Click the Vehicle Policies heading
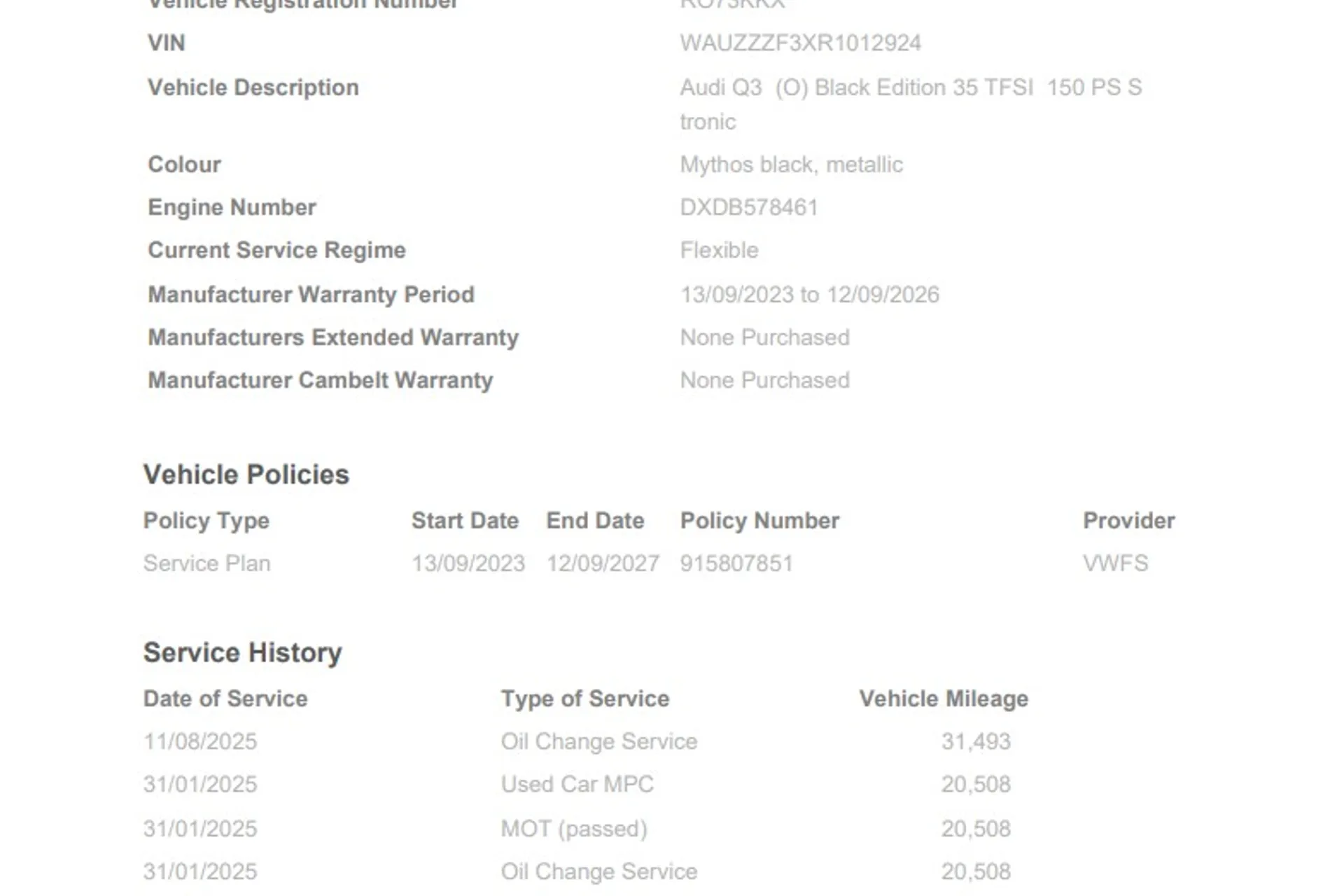The image size is (1344, 896). [246, 475]
